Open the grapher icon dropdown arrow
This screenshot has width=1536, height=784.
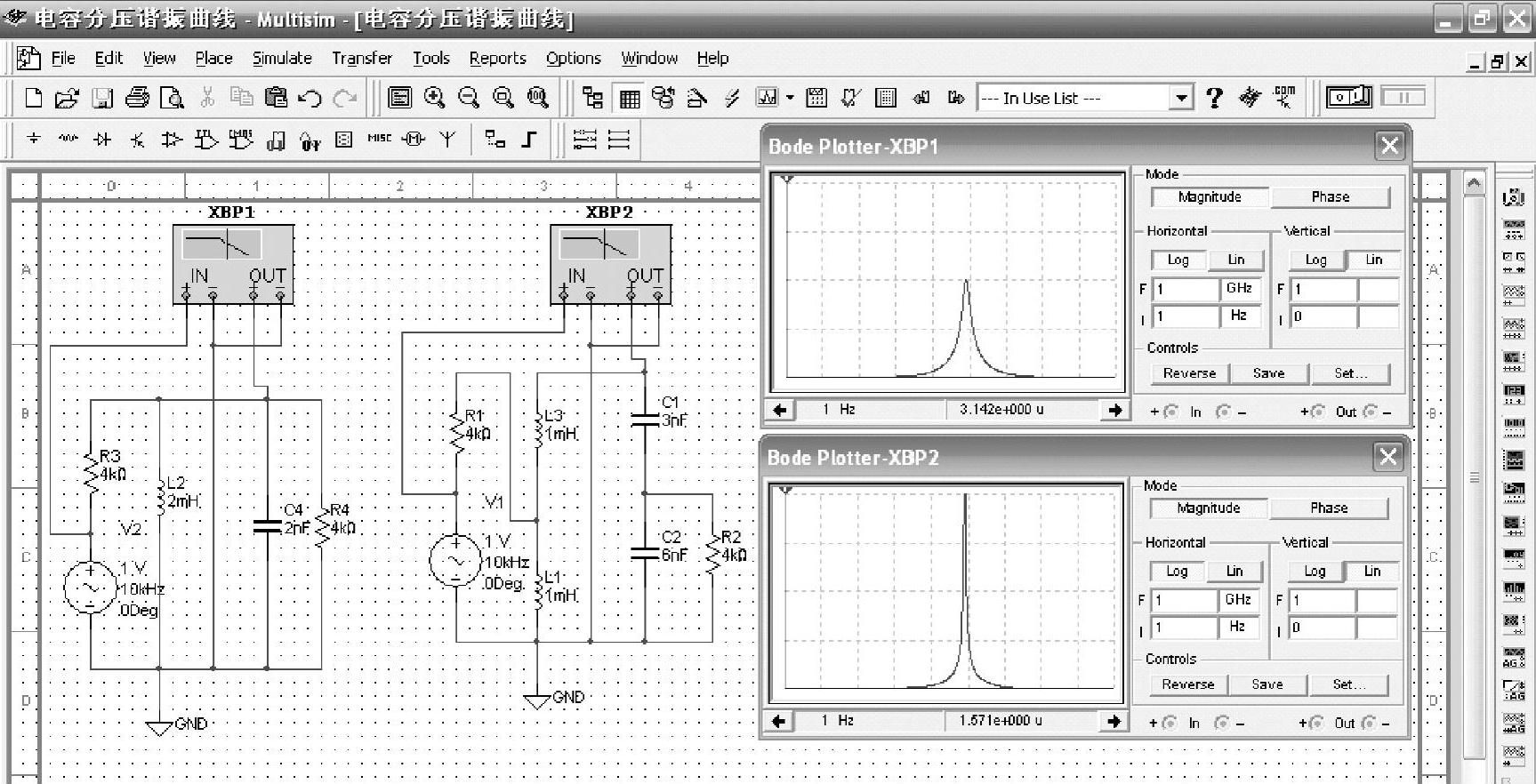(790, 98)
